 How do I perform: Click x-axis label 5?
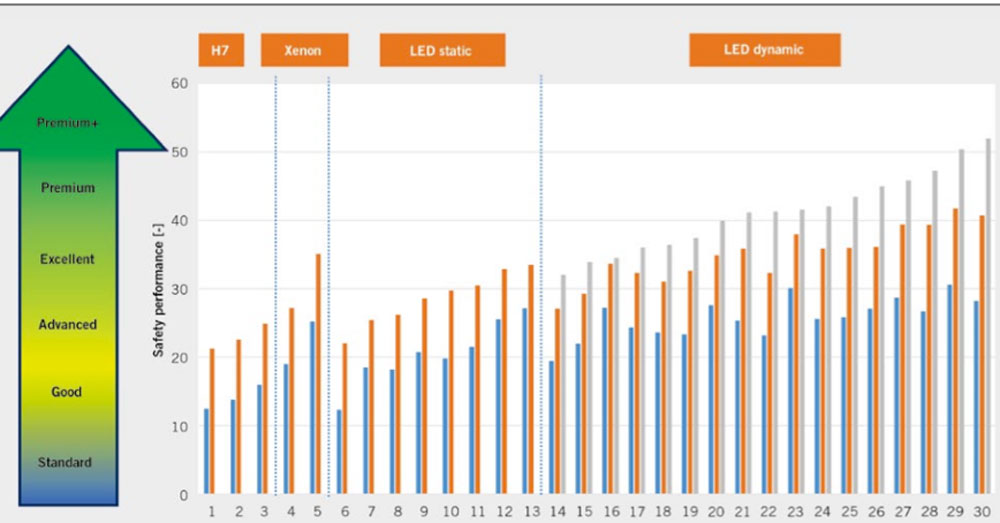(x=318, y=512)
